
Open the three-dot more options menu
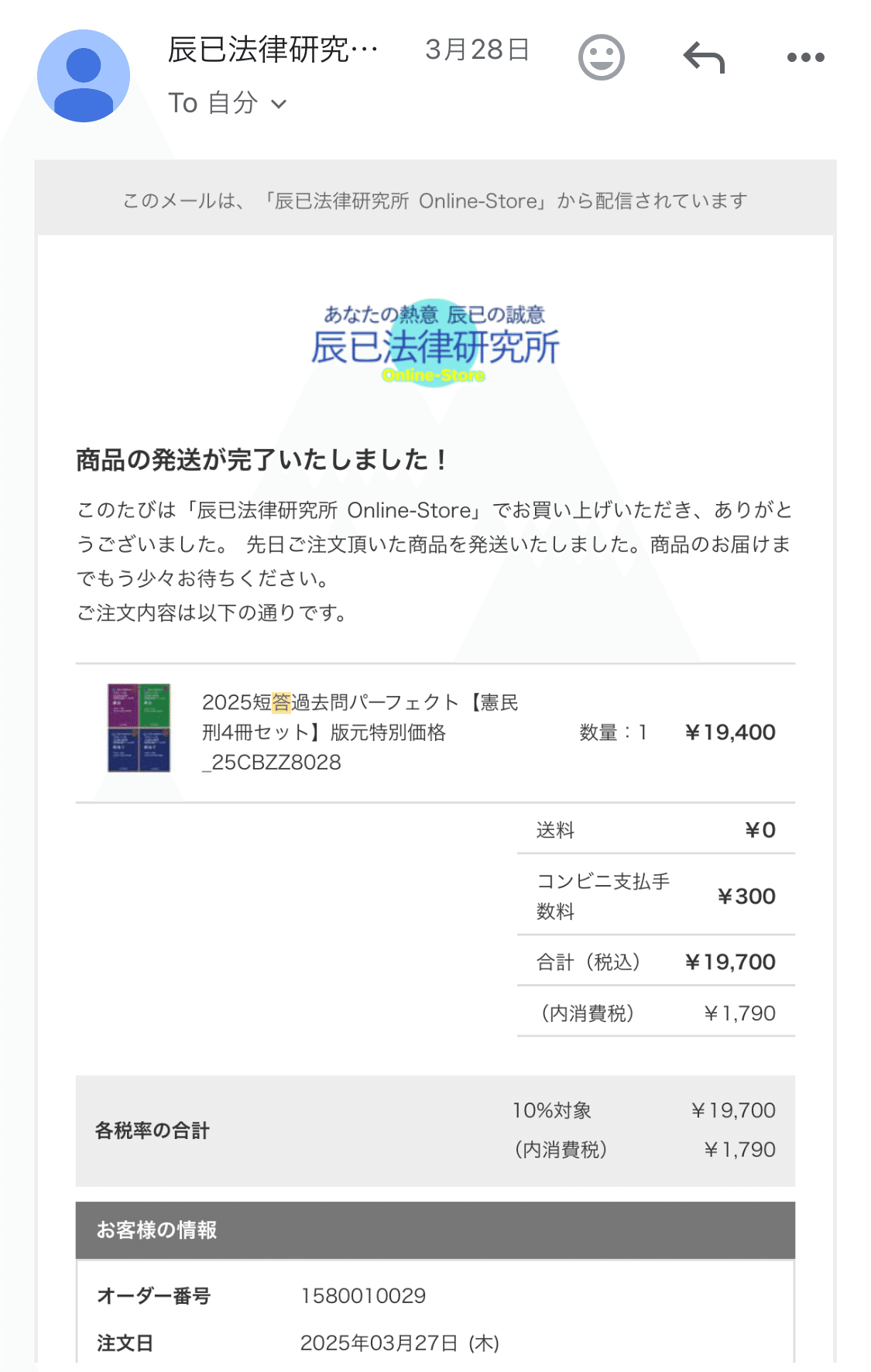pos(805,57)
